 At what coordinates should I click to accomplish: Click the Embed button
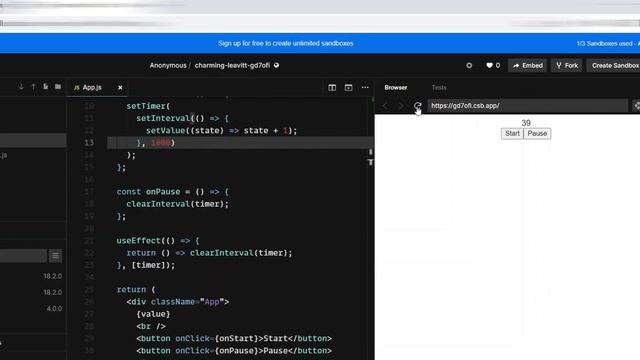click(527, 65)
